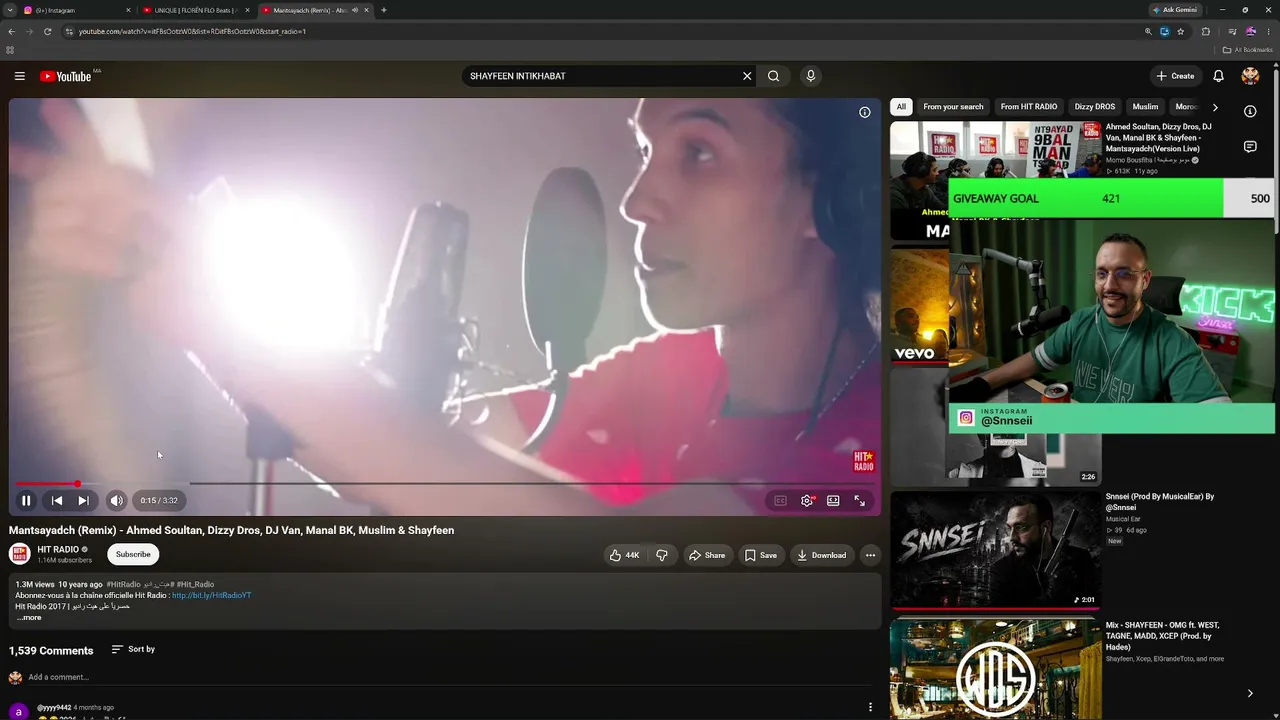The width and height of the screenshot is (1280, 720).
Task: Skip to the next video
Action: pos(84,500)
